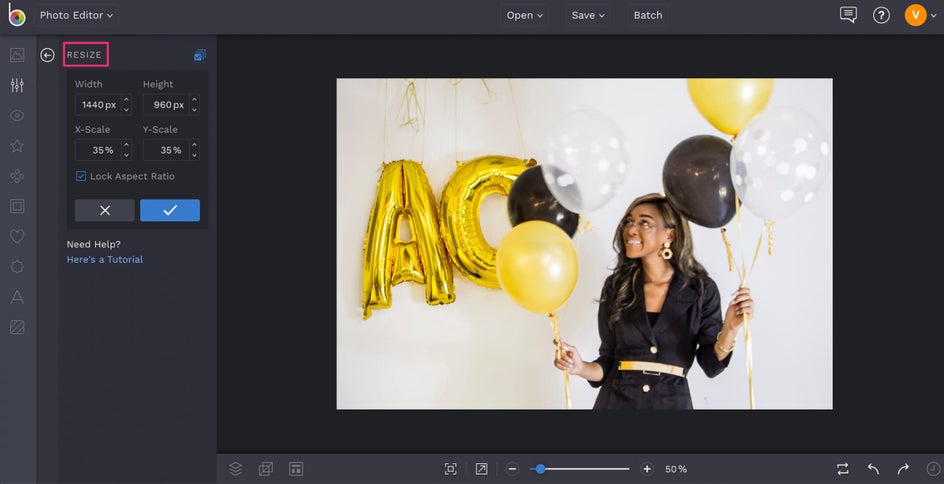
Task: Open the Touch Up eye icon
Action: [x=17, y=116]
